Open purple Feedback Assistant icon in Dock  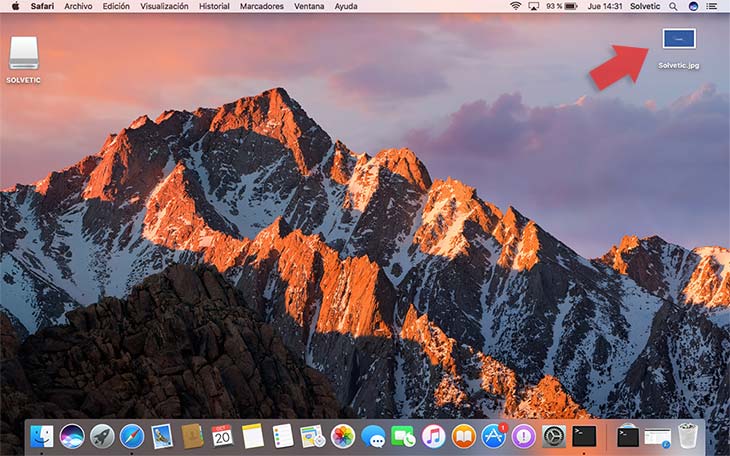click(x=524, y=436)
